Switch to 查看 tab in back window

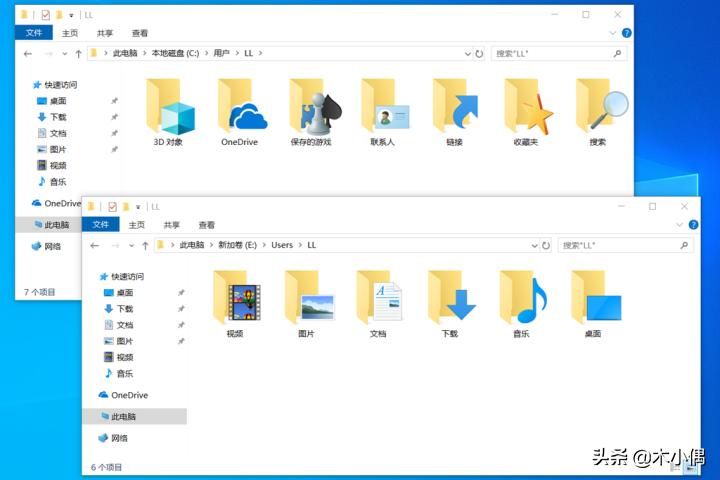click(140, 33)
